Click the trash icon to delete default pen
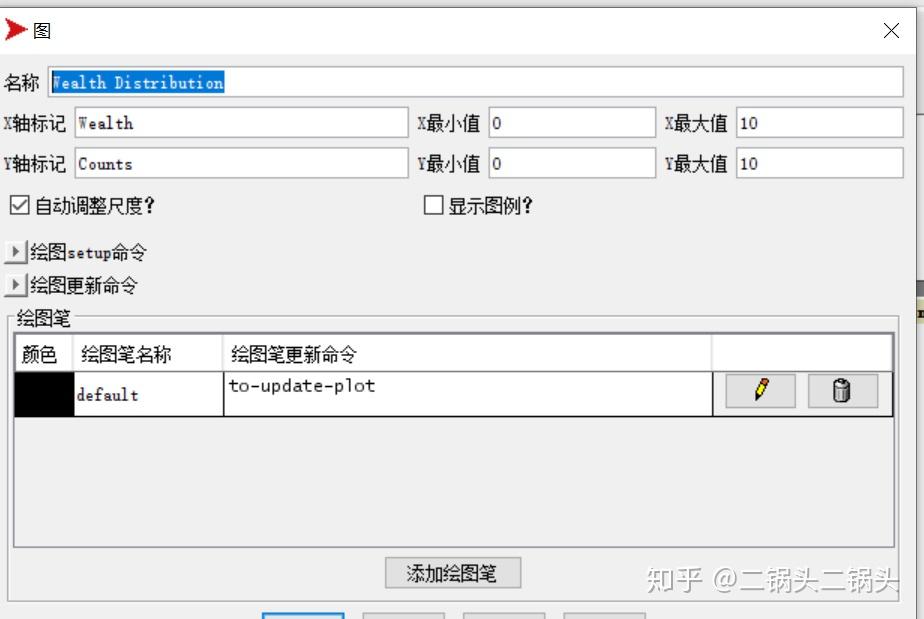The image size is (924, 619). coord(841,390)
